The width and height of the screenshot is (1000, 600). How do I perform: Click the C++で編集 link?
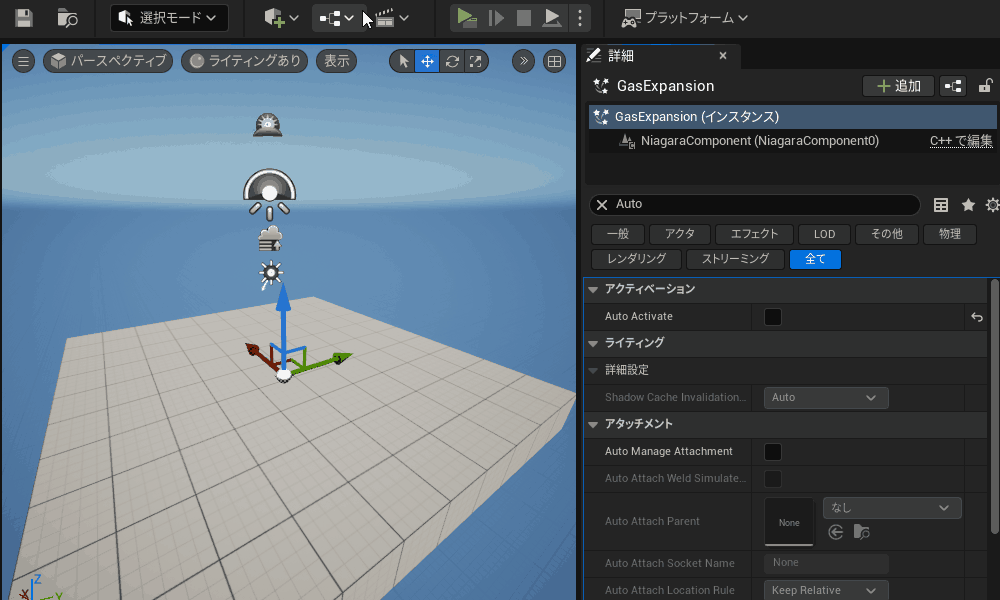click(x=960, y=141)
